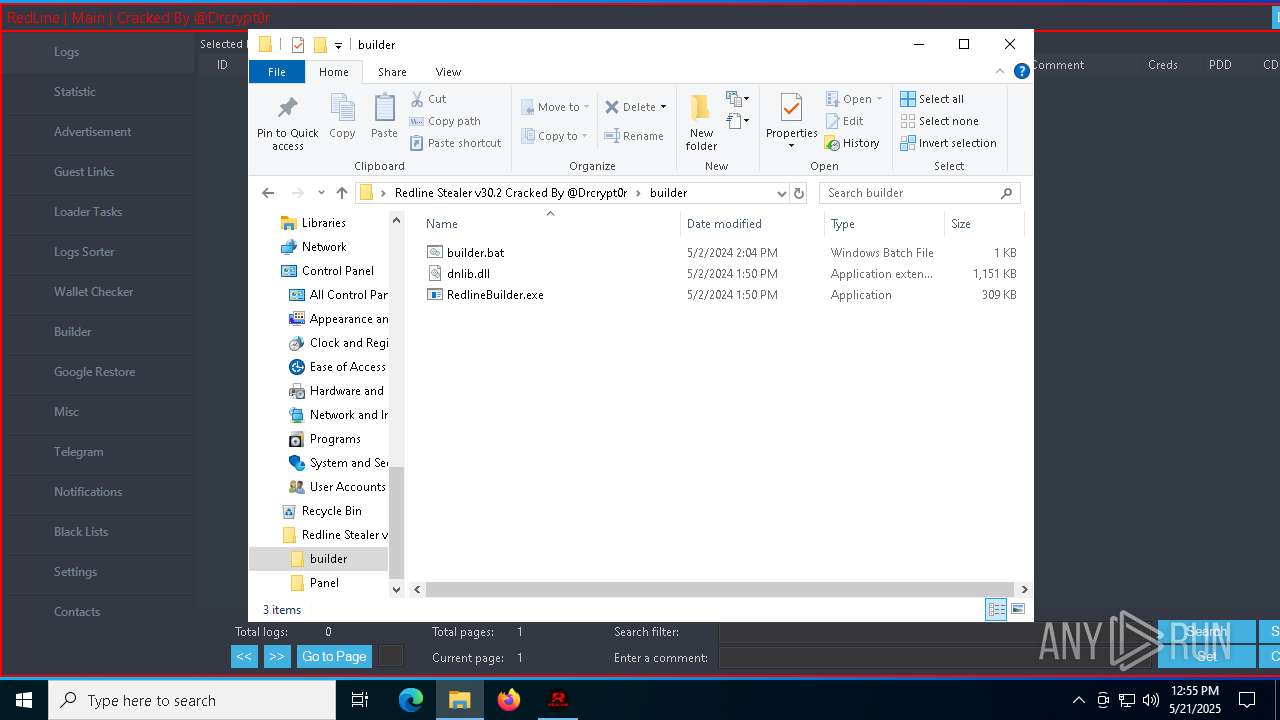The width and height of the screenshot is (1280, 720).
Task: Click Copy path command
Action: pyautogui.click(x=444, y=121)
